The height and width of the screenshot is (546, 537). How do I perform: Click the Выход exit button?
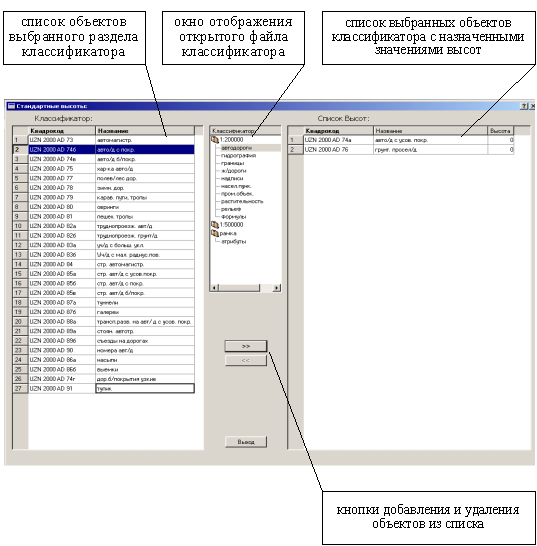246,442
